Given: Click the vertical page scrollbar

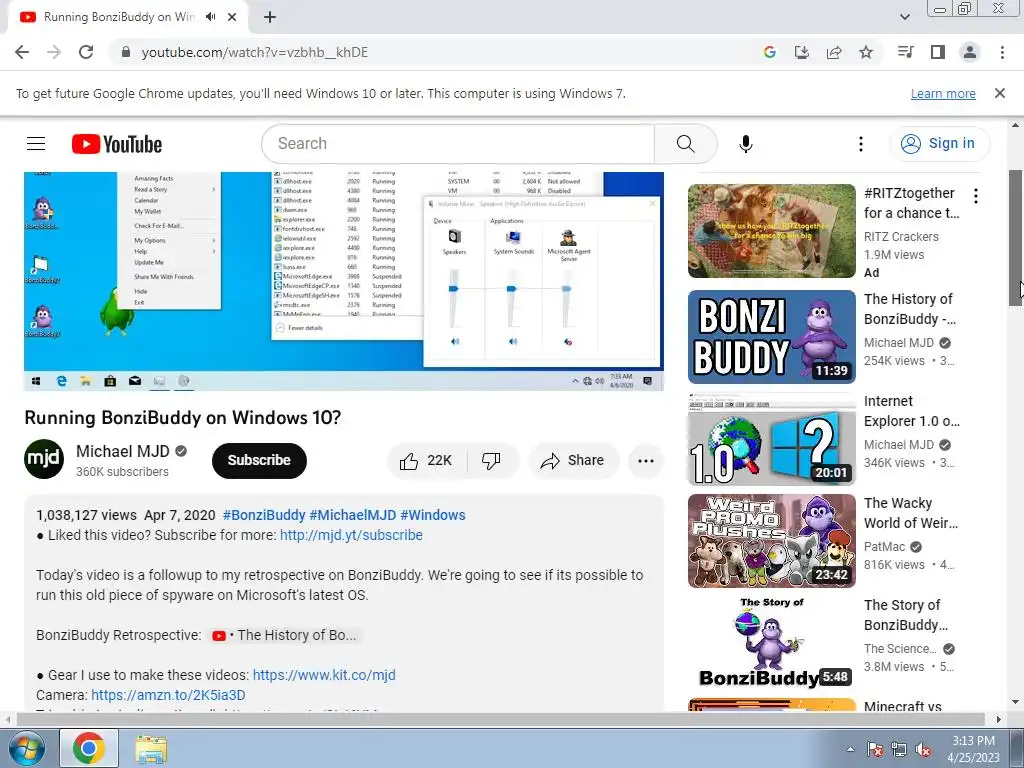Looking at the screenshot, I should click(1016, 237).
